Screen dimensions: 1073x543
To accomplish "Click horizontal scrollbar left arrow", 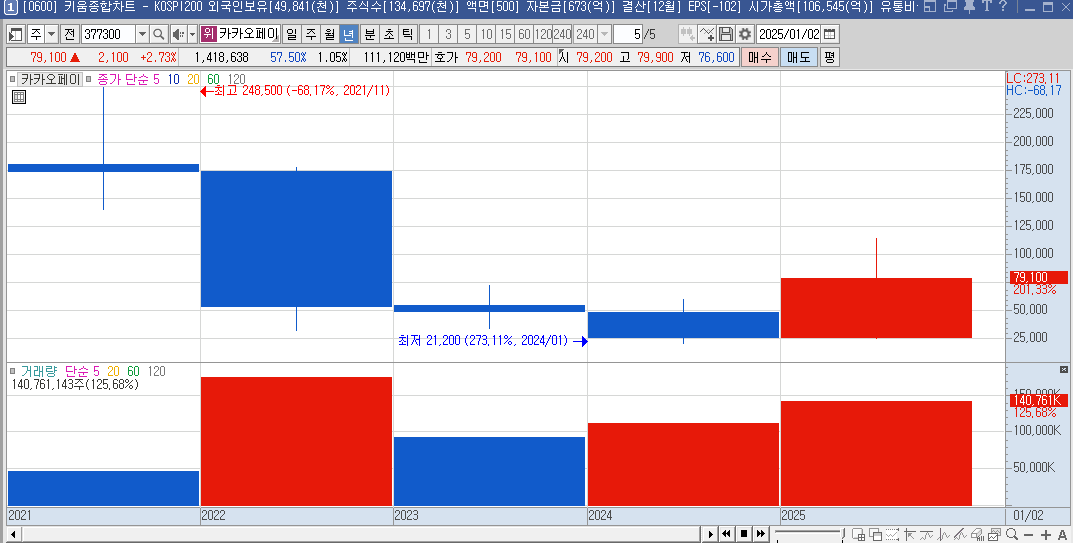I will pyautogui.click(x=12, y=535).
